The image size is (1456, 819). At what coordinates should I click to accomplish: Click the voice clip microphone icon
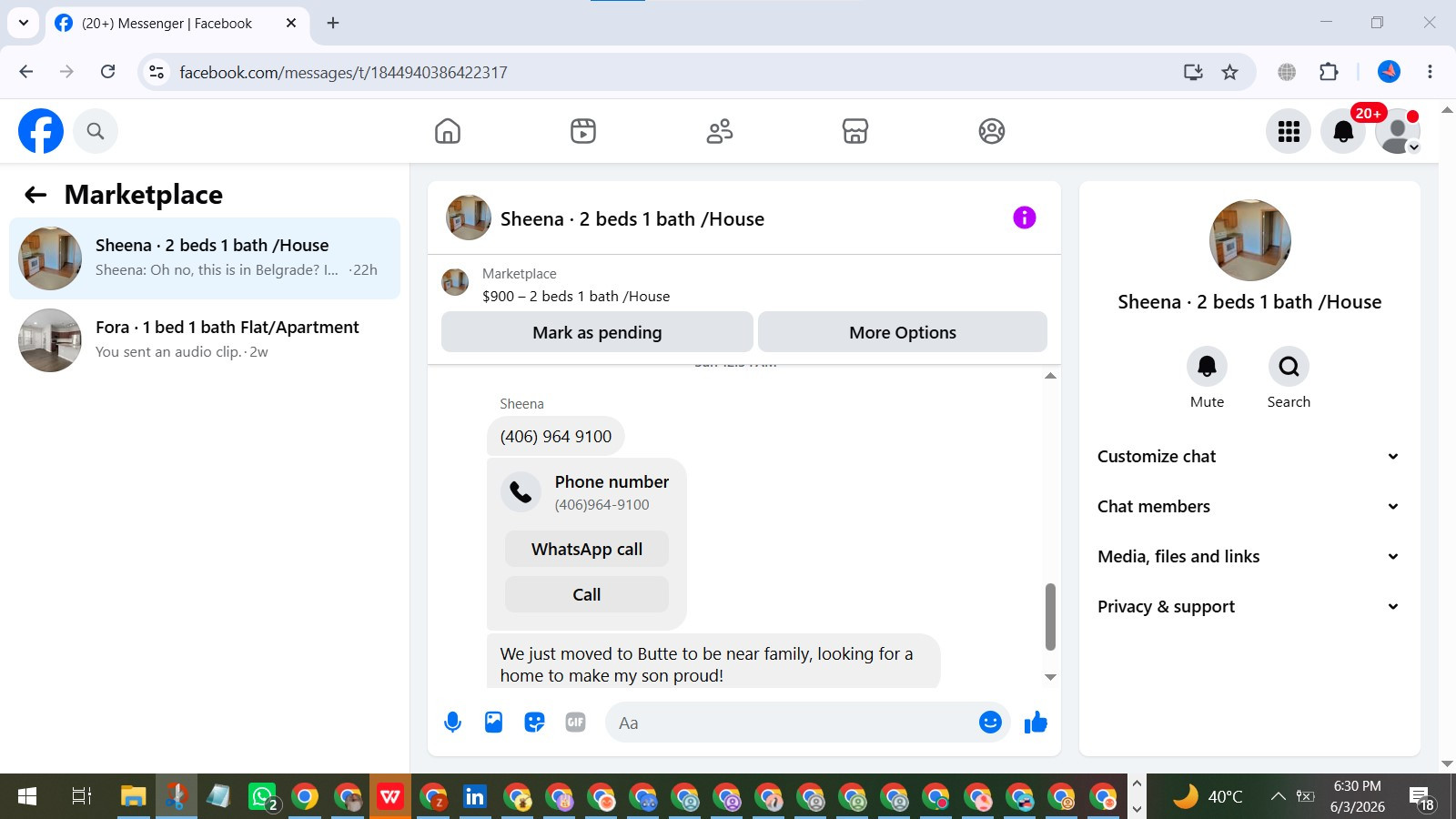pos(452,723)
